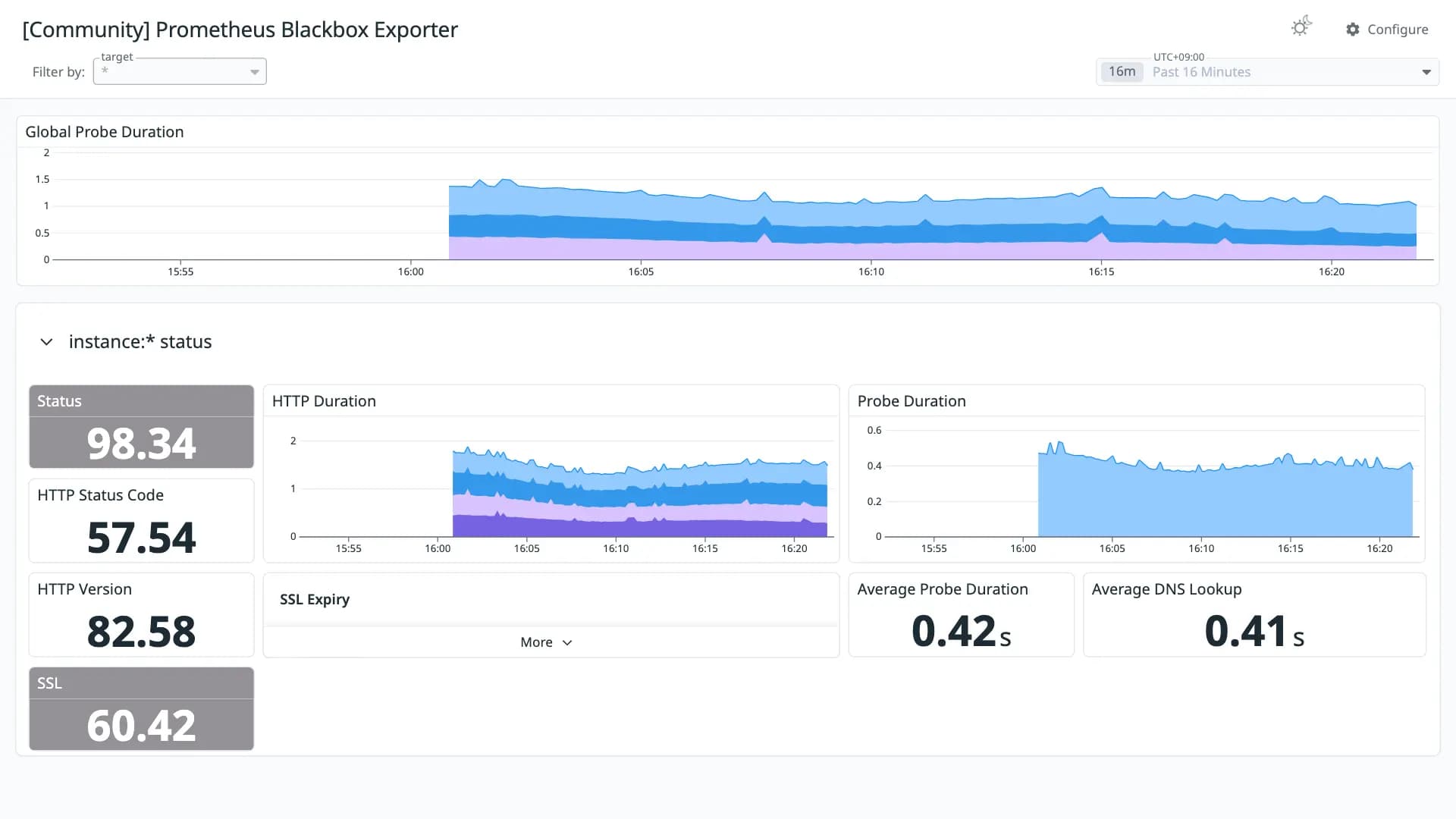Click the SSL widget value 60.42
The height and width of the screenshot is (819, 1456).
pos(141,725)
